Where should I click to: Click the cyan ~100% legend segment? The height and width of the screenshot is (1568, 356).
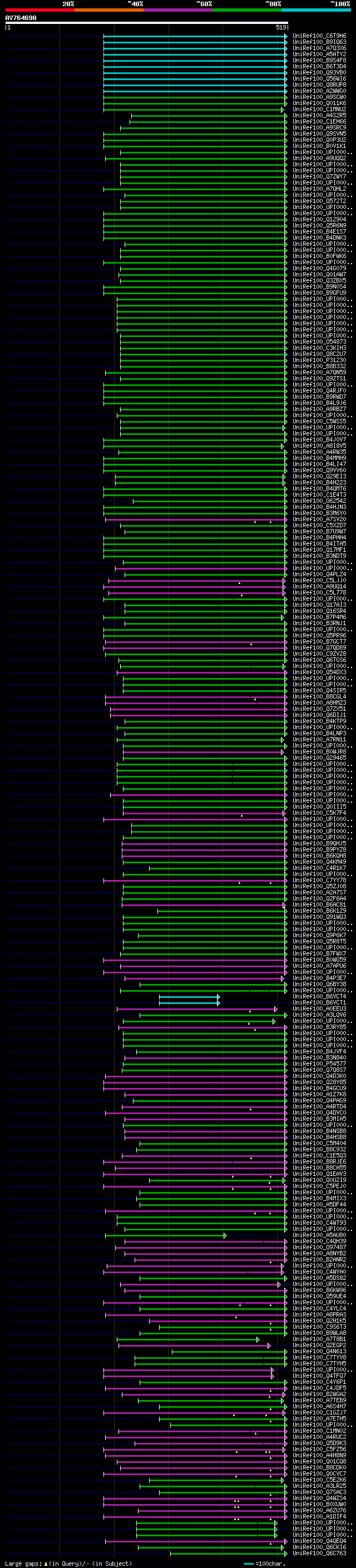tap(316, 10)
